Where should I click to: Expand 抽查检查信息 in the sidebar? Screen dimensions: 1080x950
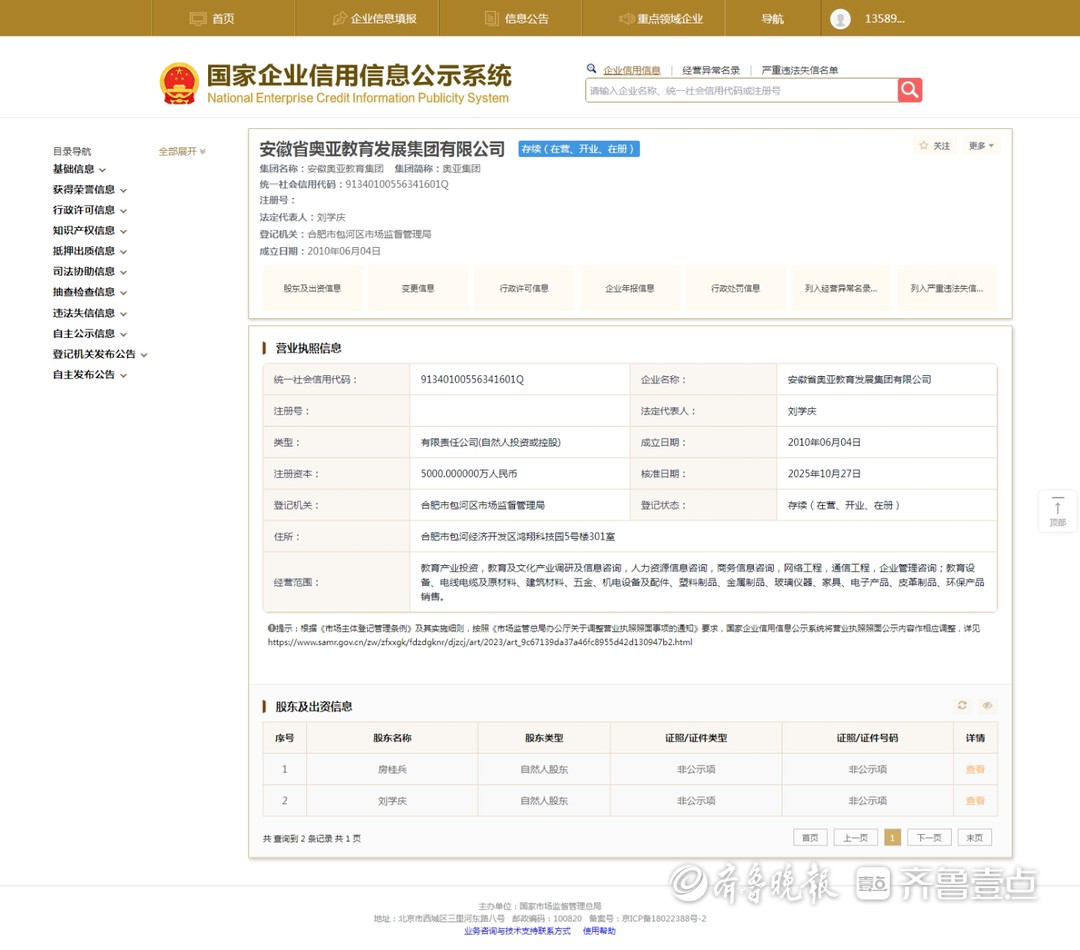[90, 292]
